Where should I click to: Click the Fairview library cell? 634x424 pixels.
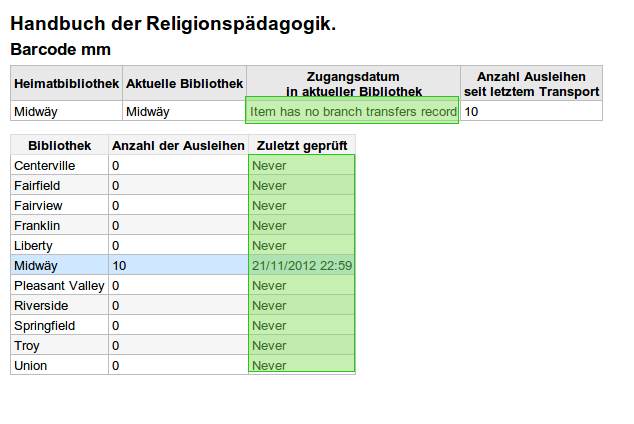pyautogui.click(x=38, y=205)
